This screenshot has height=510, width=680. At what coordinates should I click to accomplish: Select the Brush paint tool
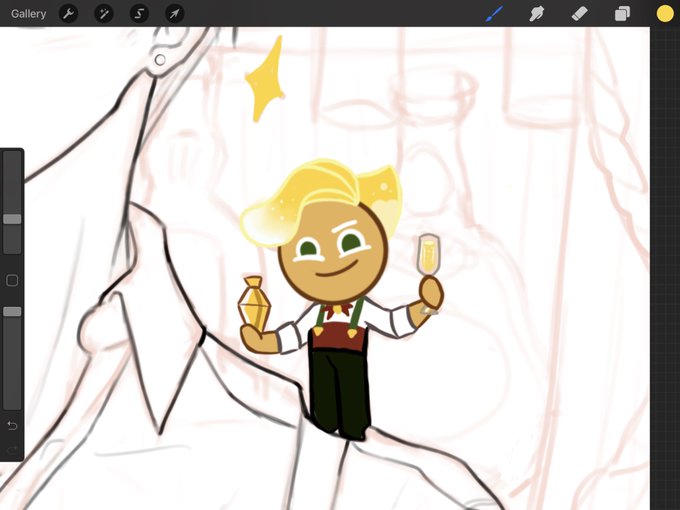pyautogui.click(x=494, y=14)
